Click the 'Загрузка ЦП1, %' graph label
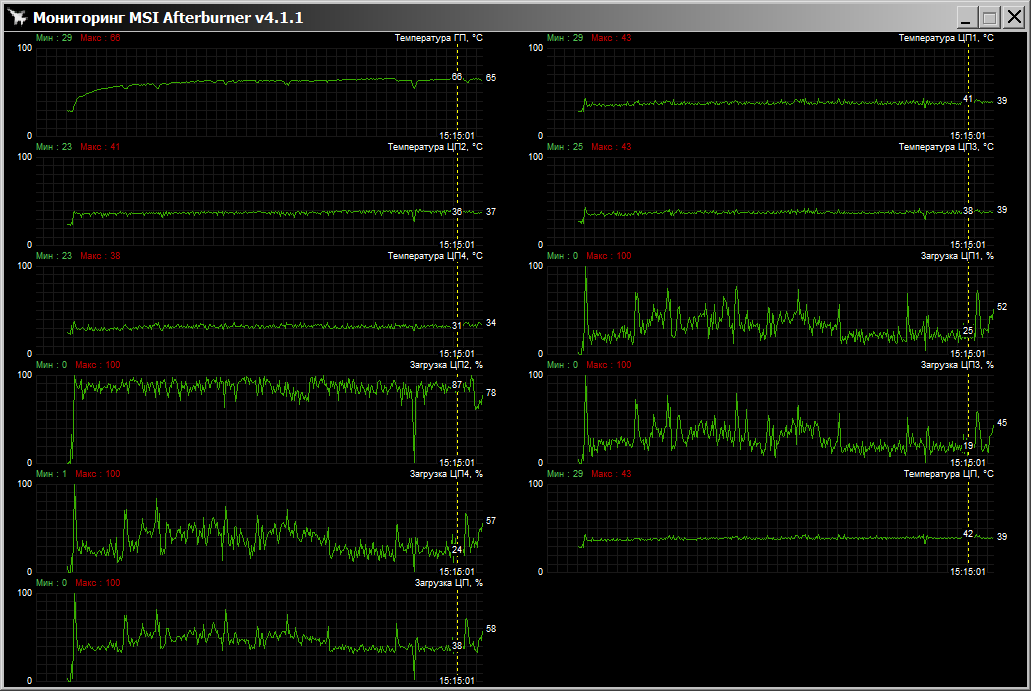 pyautogui.click(x=956, y=256)
